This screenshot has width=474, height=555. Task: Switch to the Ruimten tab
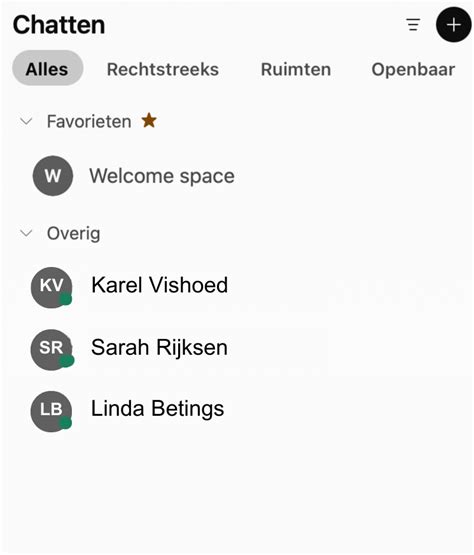(x=296, y=69)
